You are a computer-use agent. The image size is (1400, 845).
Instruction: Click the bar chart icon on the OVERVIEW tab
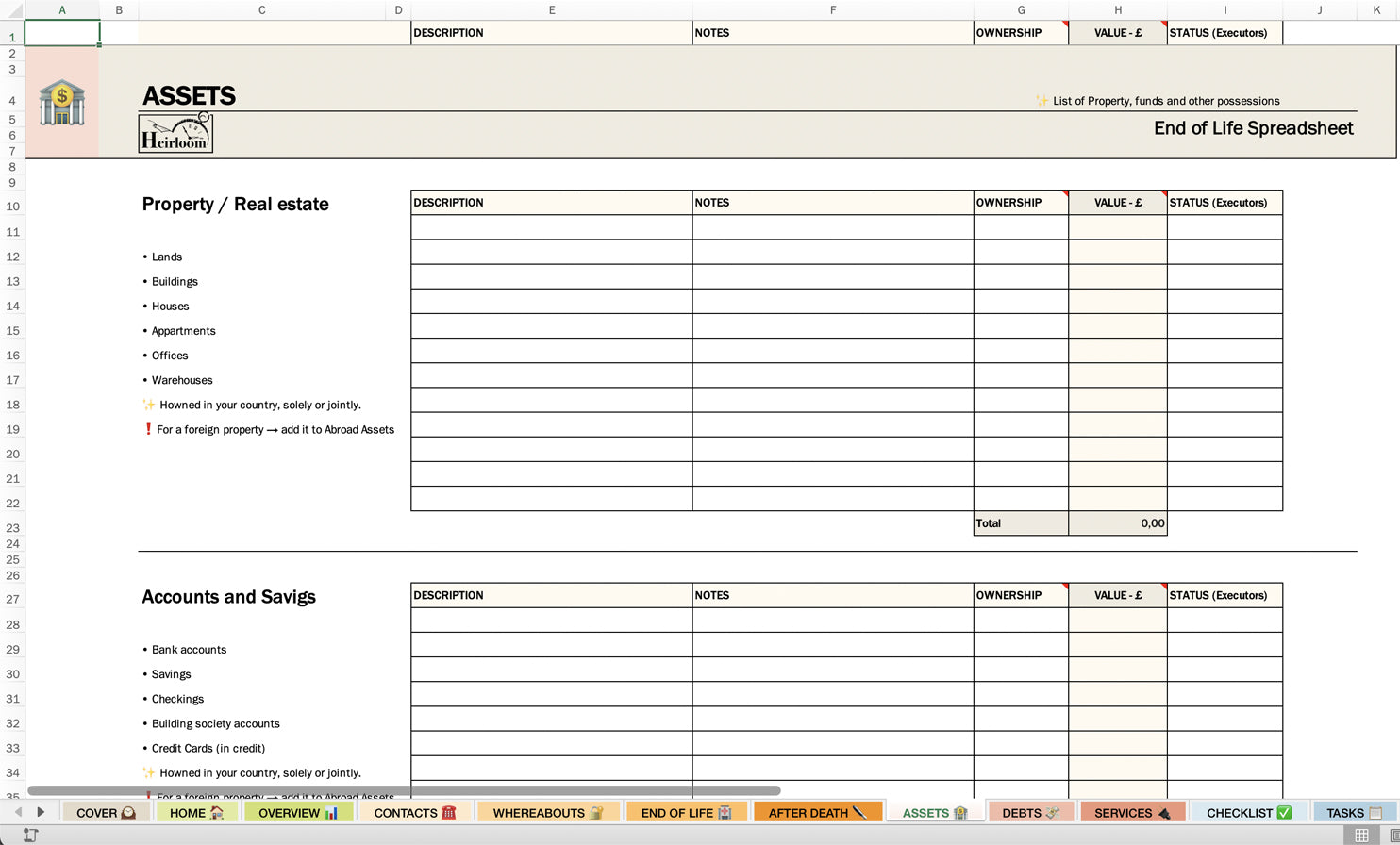(x=333, y=812)
